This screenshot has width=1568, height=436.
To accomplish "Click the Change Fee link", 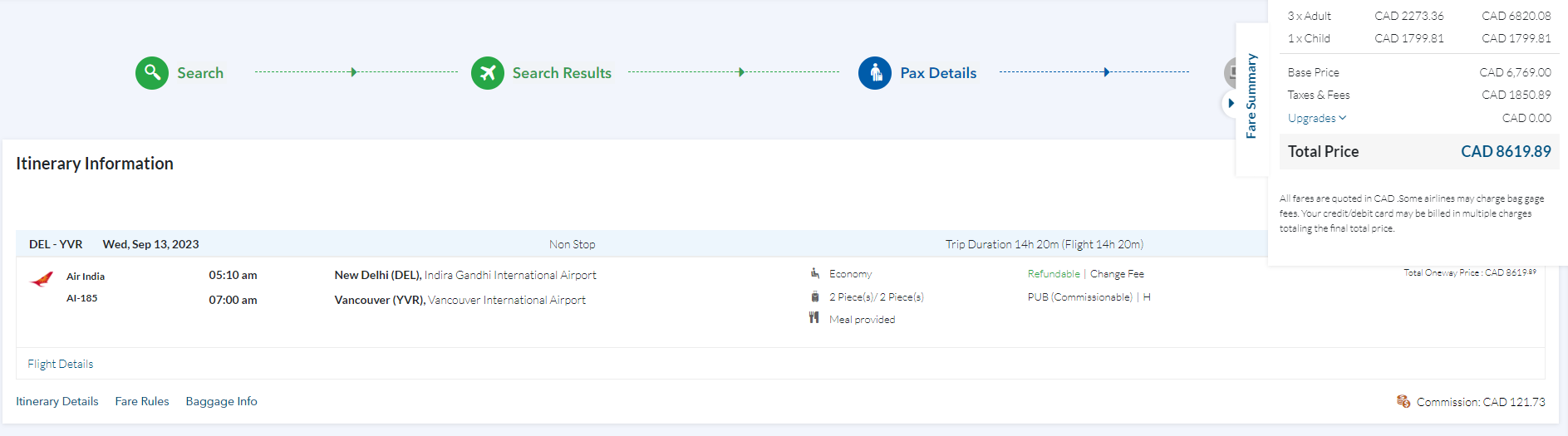I will (x=1117, y=274).
